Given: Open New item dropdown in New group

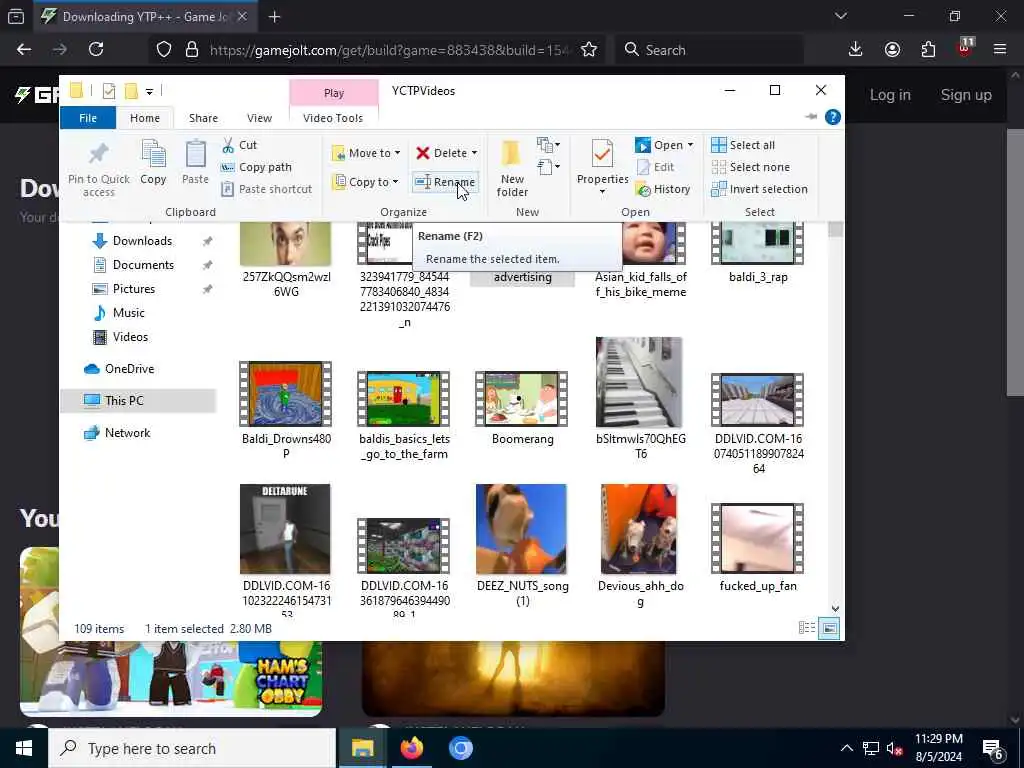Looking at the screenshot, I should (547, 144).
